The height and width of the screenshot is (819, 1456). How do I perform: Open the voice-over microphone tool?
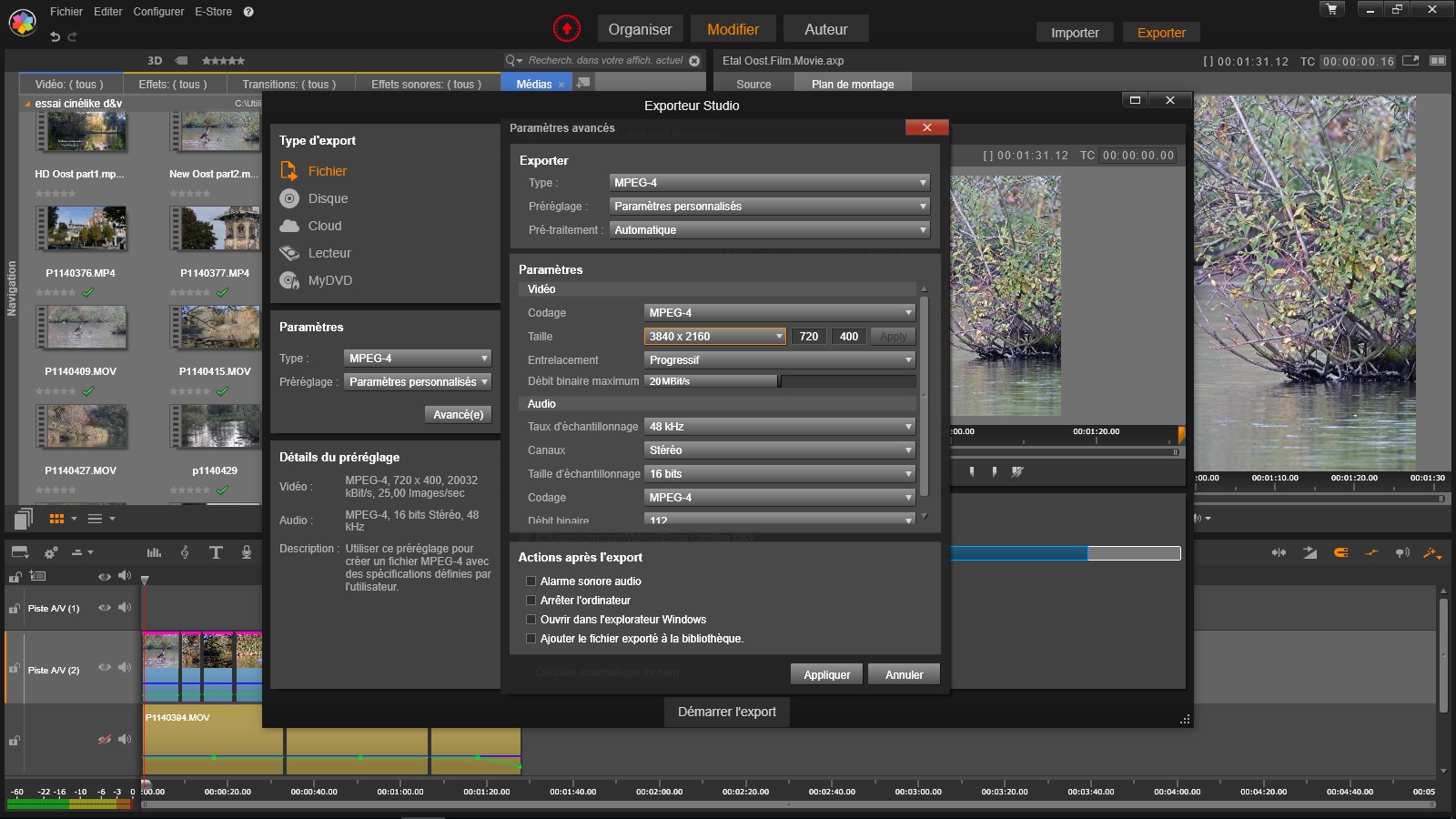[246, 552]
